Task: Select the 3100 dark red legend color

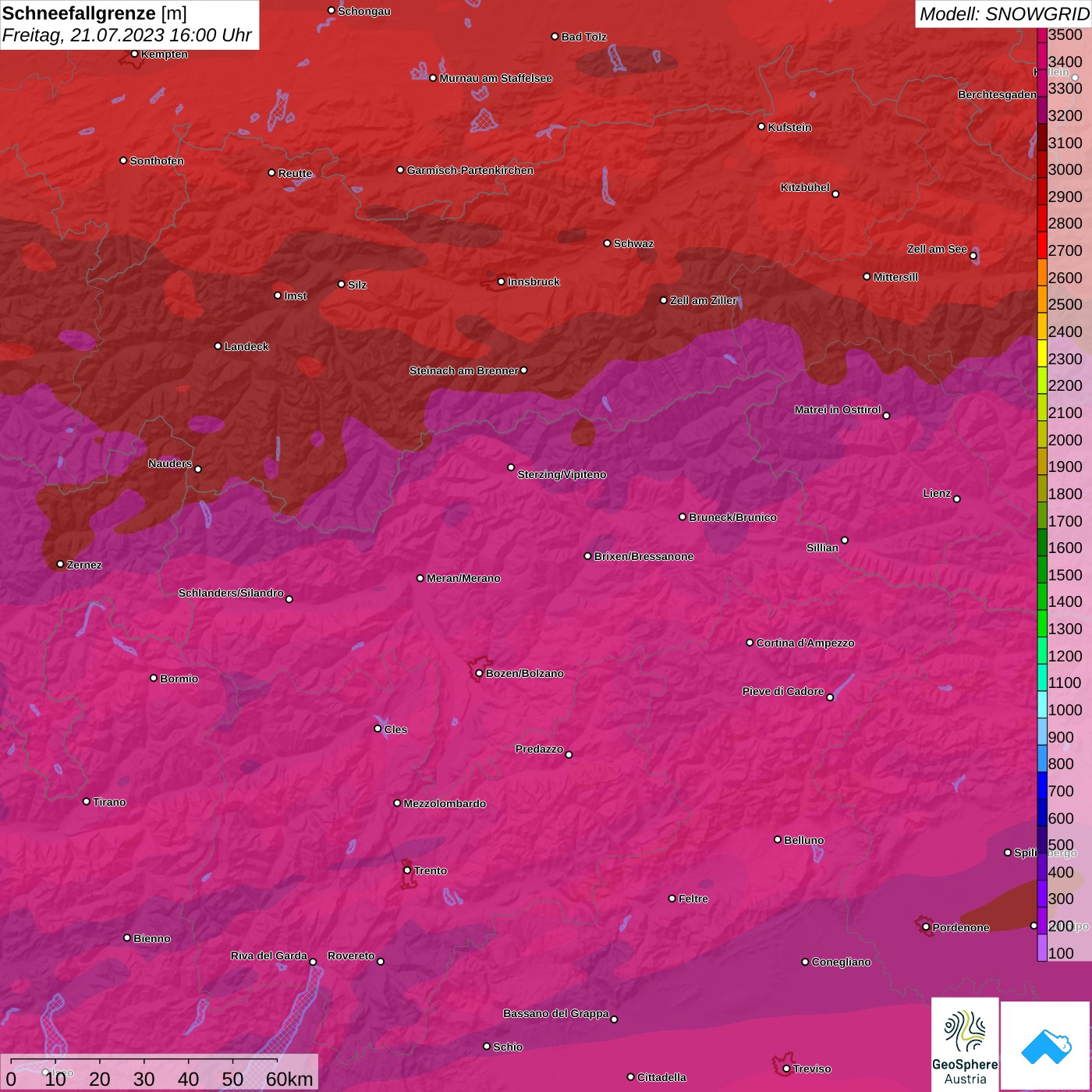Action: pyautogui.click(x=1042, y=137)
